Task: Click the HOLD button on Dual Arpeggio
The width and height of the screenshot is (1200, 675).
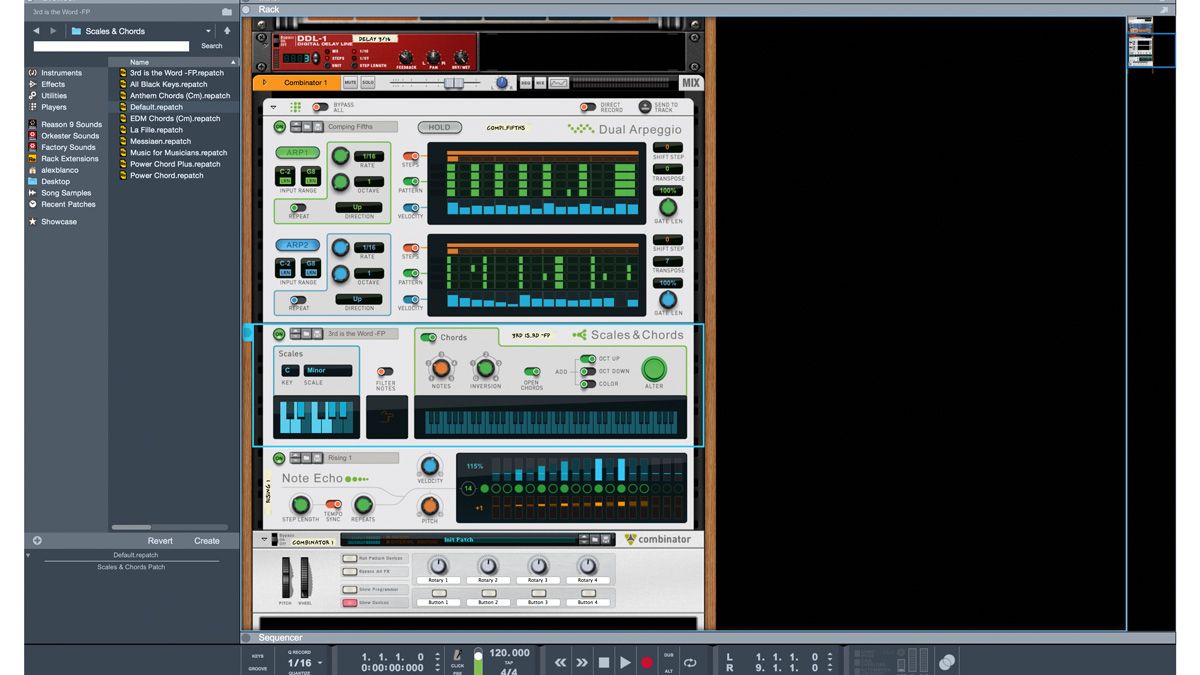Action: 440,127
